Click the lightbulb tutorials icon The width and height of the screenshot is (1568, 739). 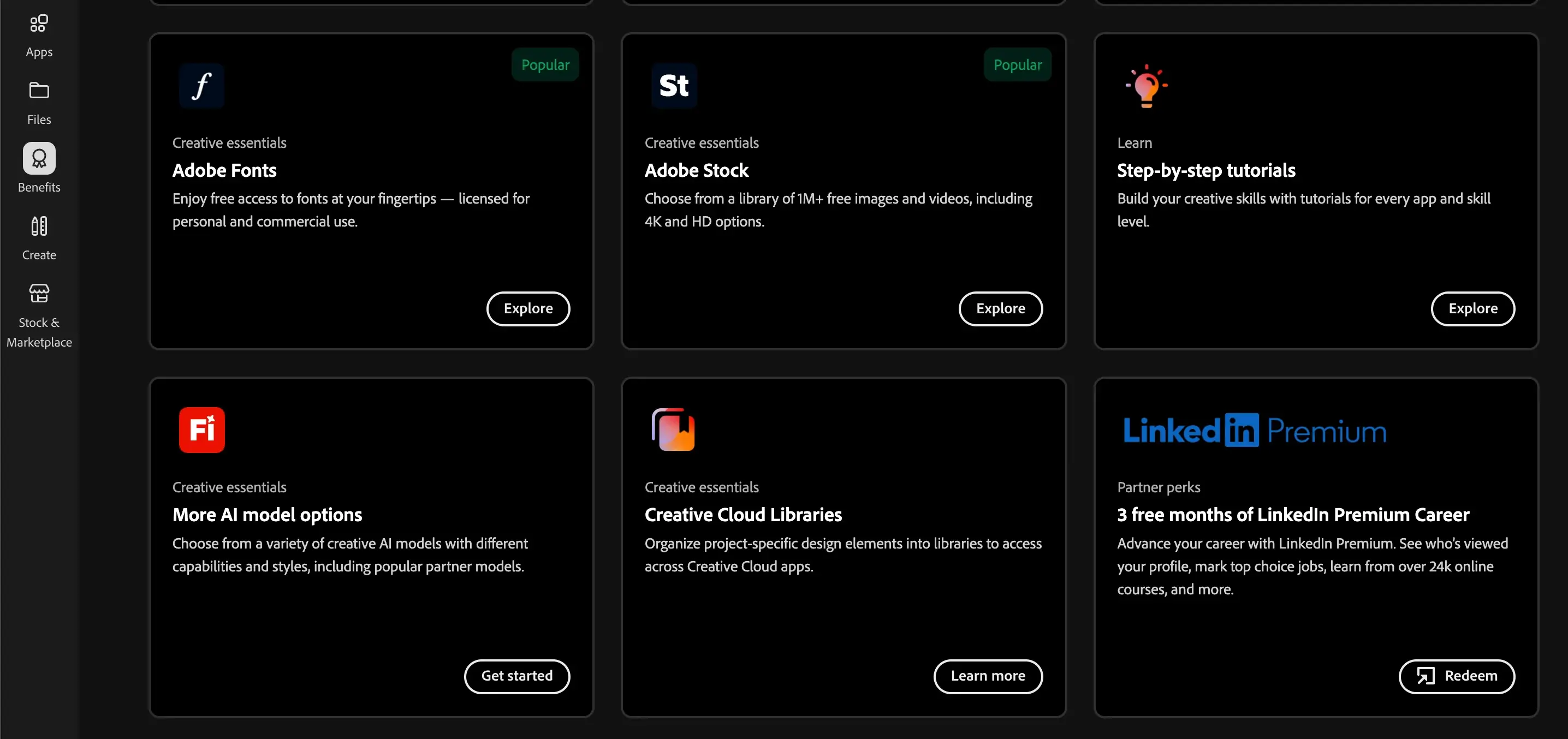(x=1146, y=86)
